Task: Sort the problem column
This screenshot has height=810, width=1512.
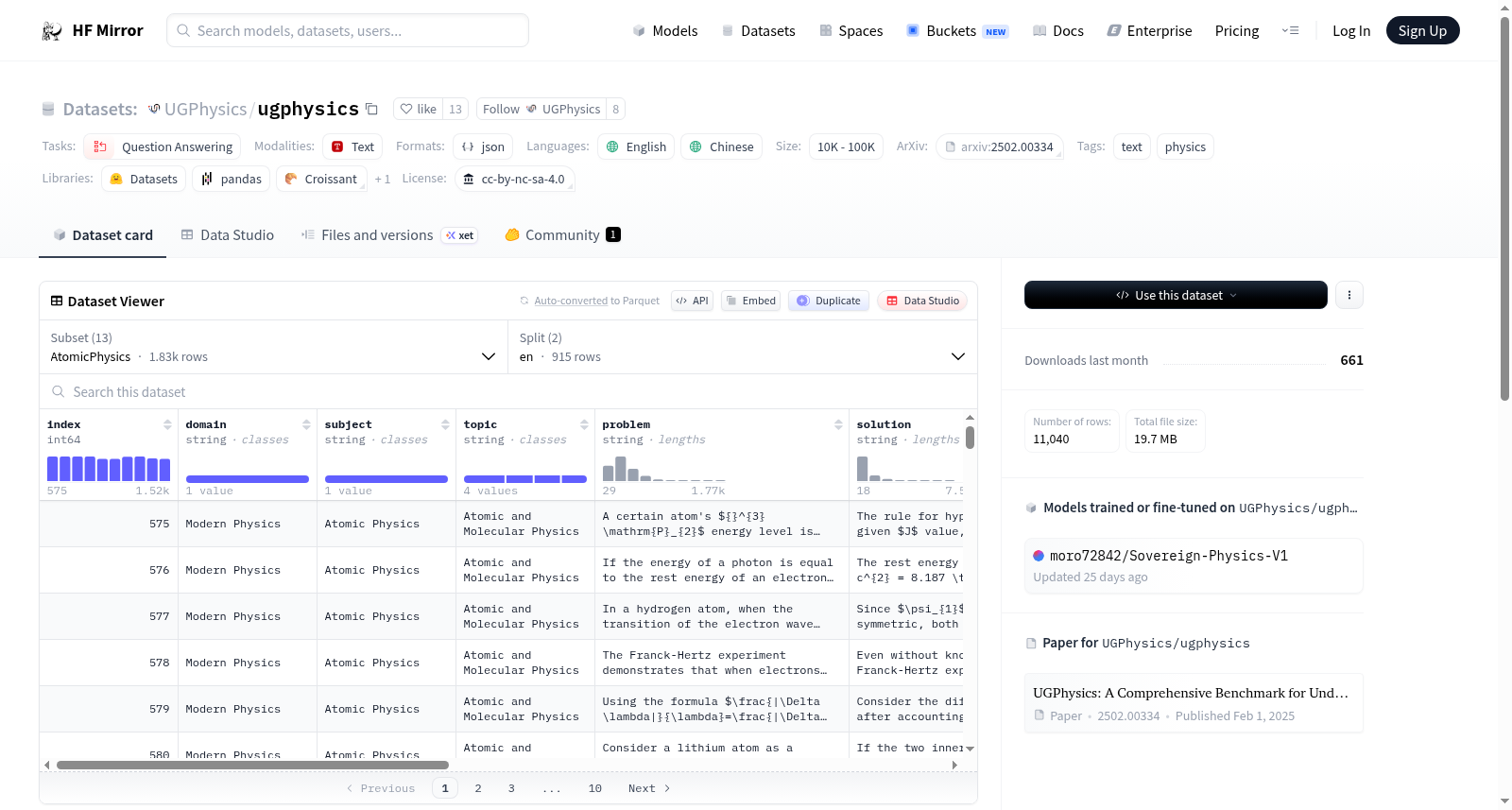Action: [x=838, y=425]
